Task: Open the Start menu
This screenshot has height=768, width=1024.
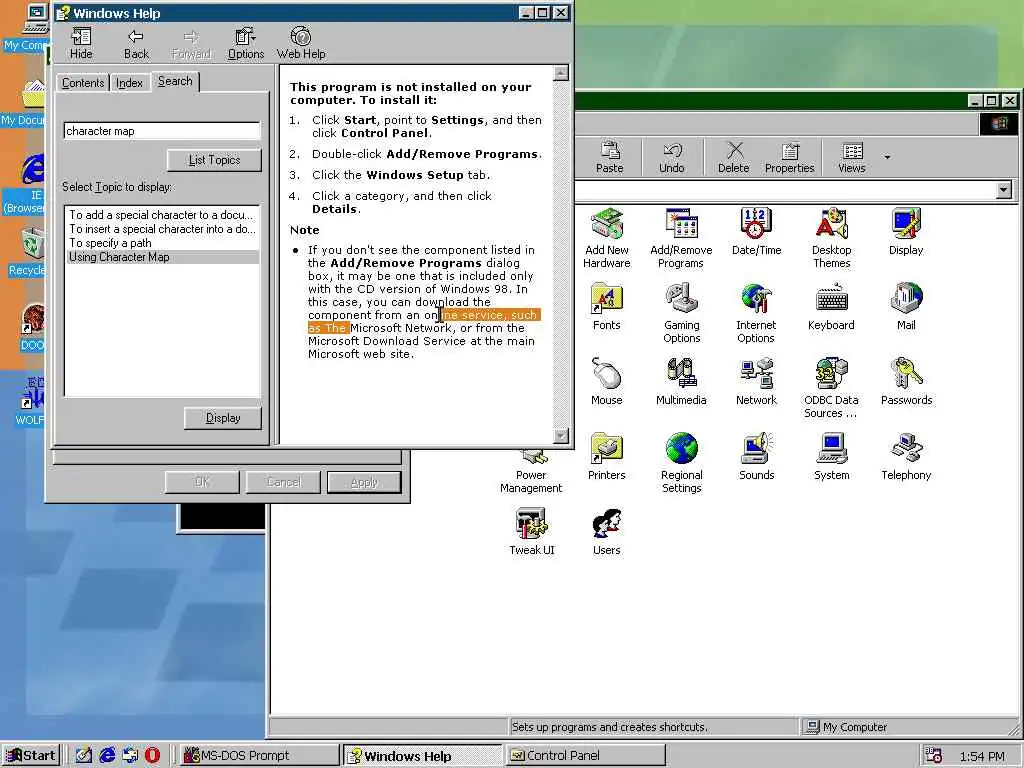Action: coord(31,756)
